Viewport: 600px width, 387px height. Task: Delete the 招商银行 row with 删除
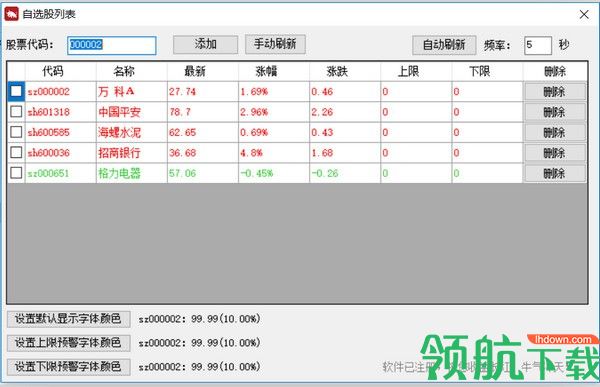tap(555, 153)
